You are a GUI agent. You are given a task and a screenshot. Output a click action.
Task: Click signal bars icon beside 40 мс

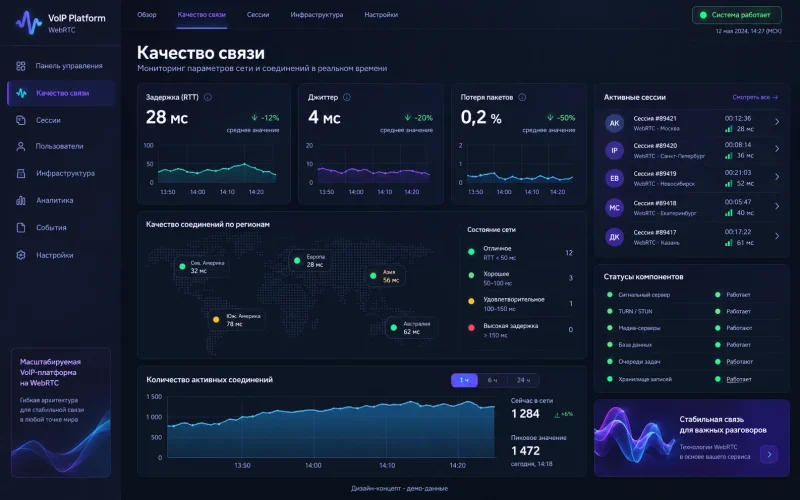click(x=729, y=213)
